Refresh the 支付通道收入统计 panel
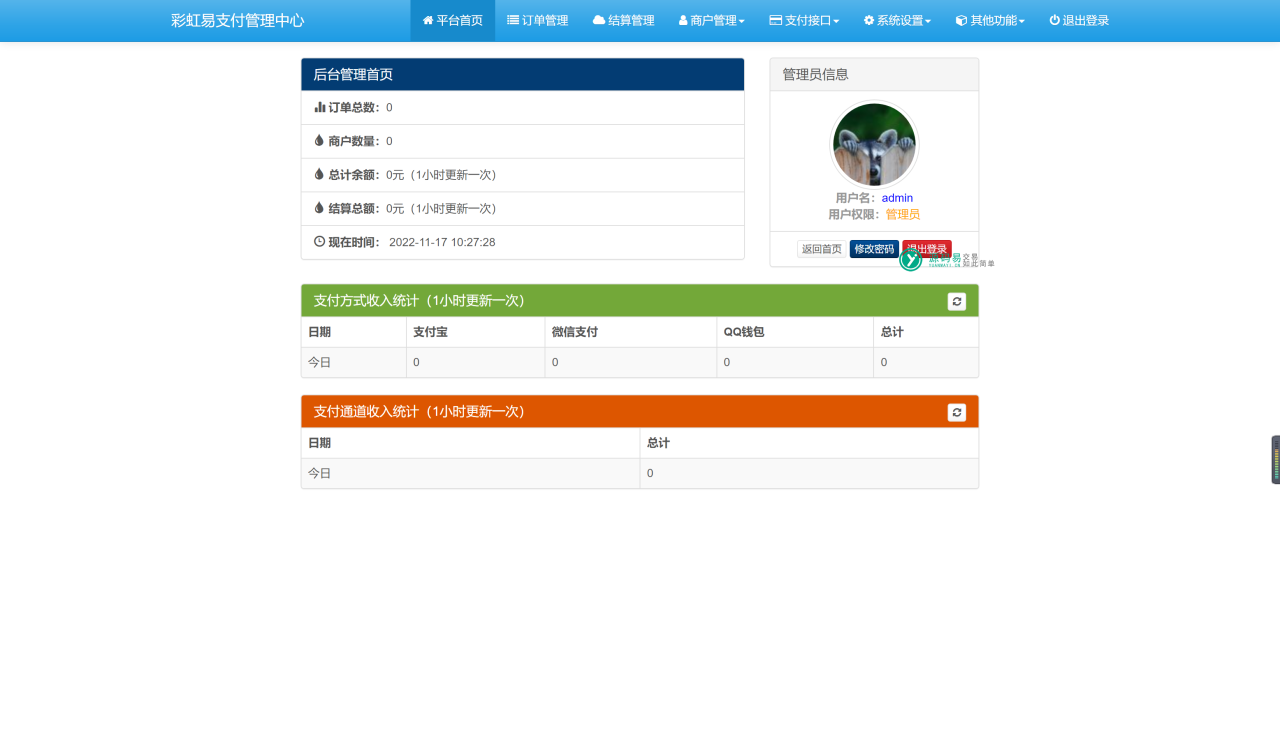 957,412
